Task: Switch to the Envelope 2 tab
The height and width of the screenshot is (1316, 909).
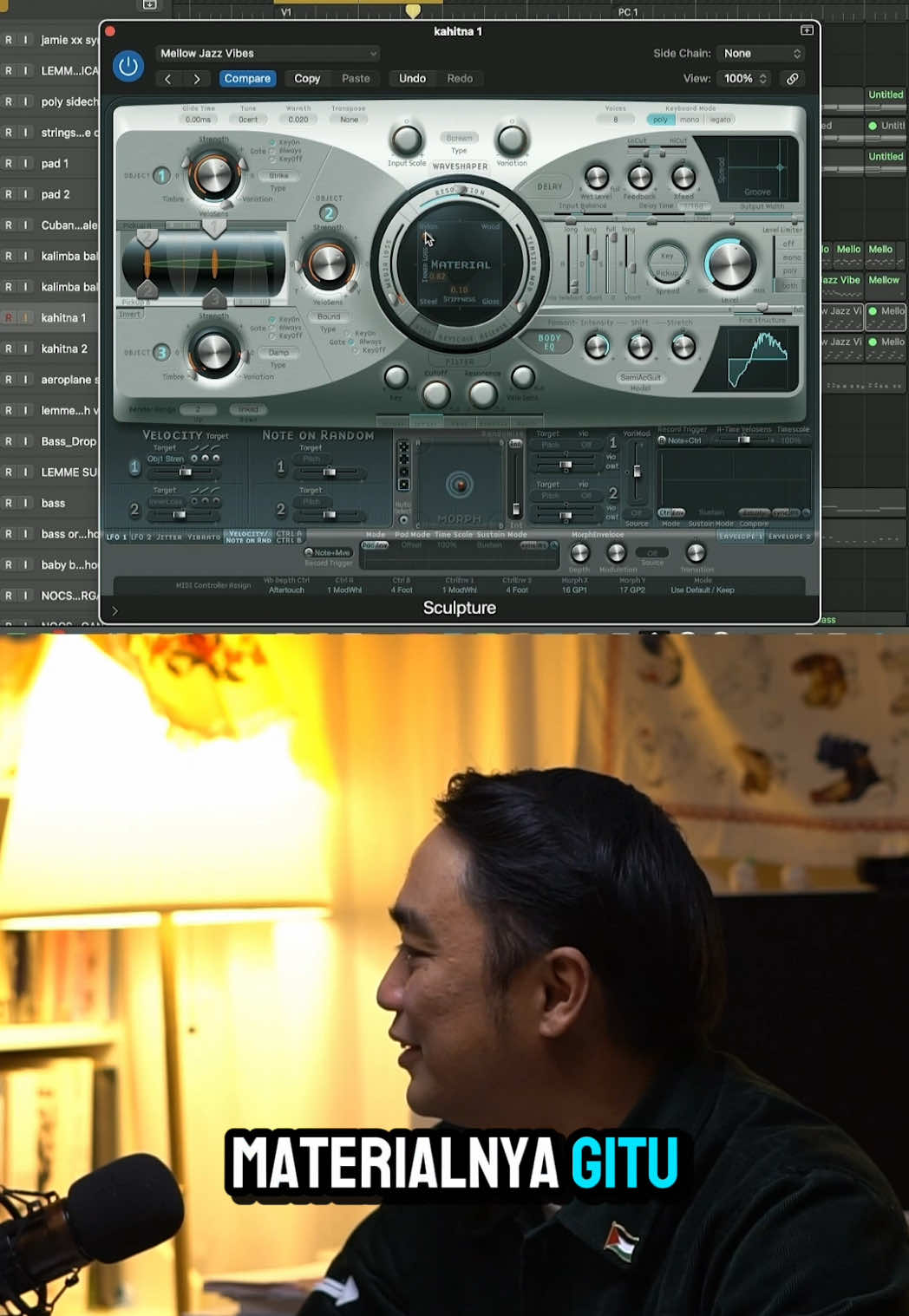Action: coord(788,537)
